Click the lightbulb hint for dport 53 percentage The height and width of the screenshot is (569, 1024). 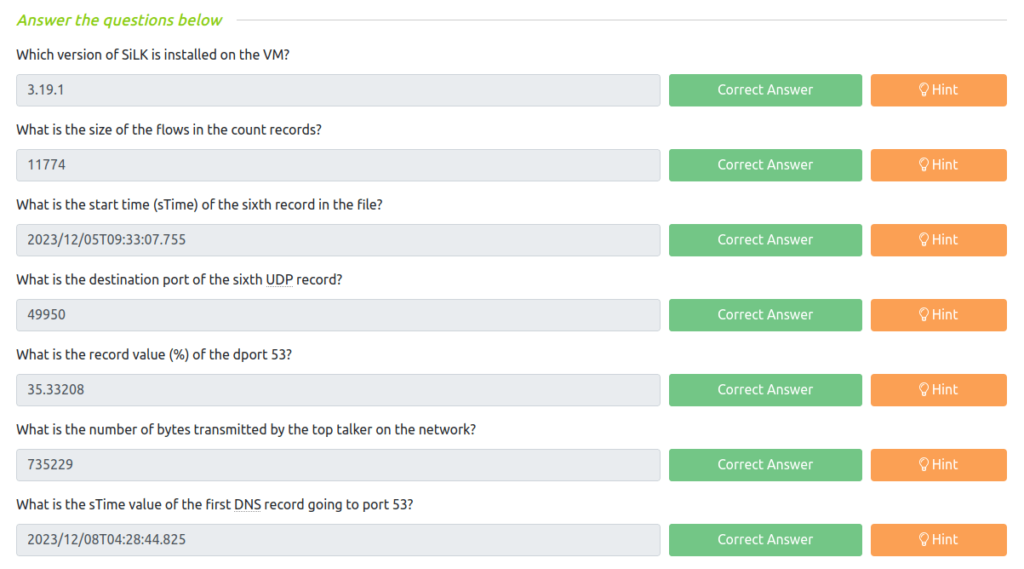click(x=938, y=390)
